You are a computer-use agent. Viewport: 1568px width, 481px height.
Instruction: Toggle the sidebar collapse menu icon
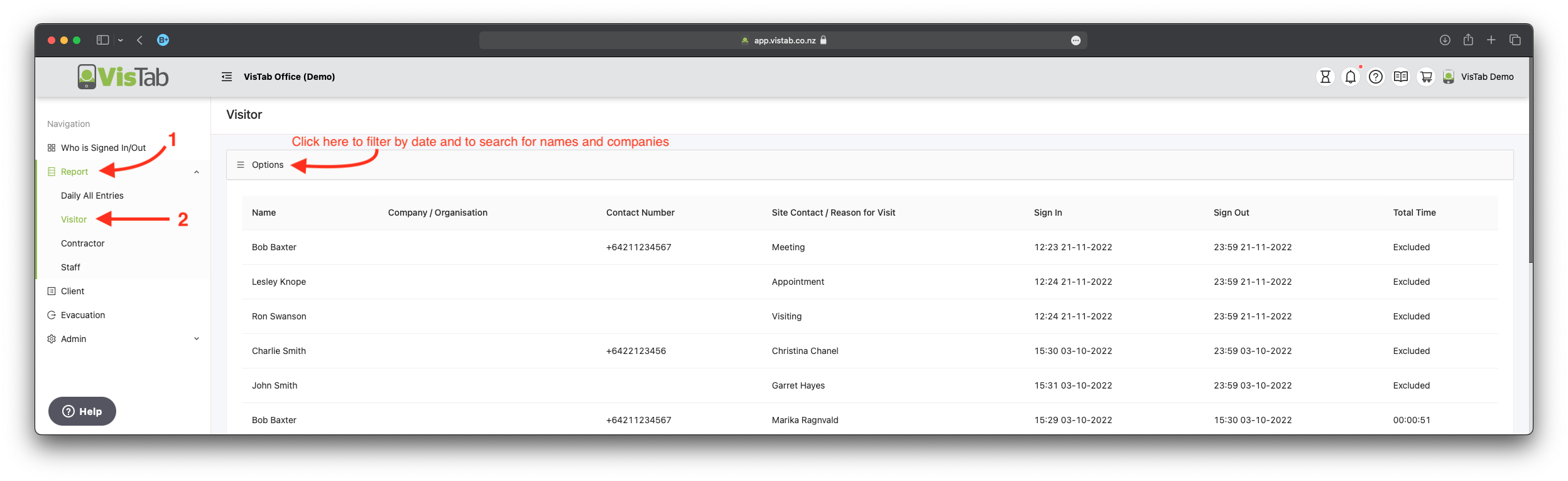[227, 77]
